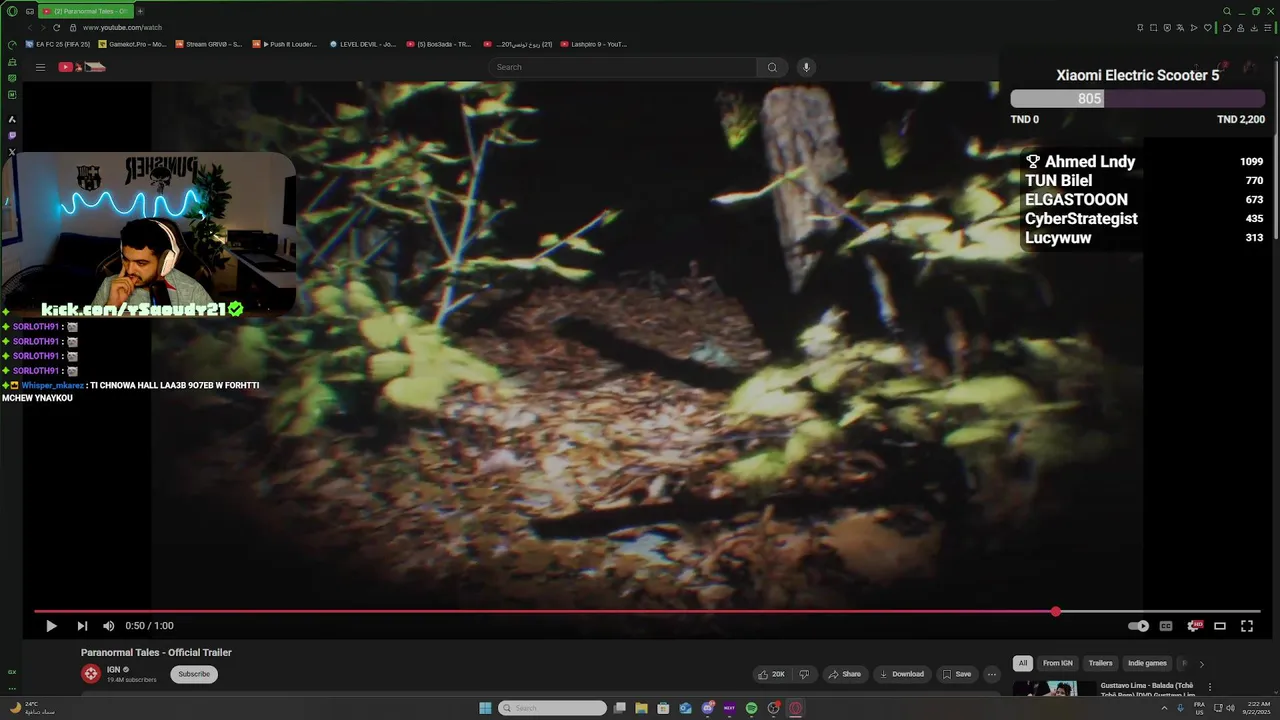The width and height of the screenshot is (1280, 720).
Task: Go back to the previous page
Action: (x=30, y=27)
